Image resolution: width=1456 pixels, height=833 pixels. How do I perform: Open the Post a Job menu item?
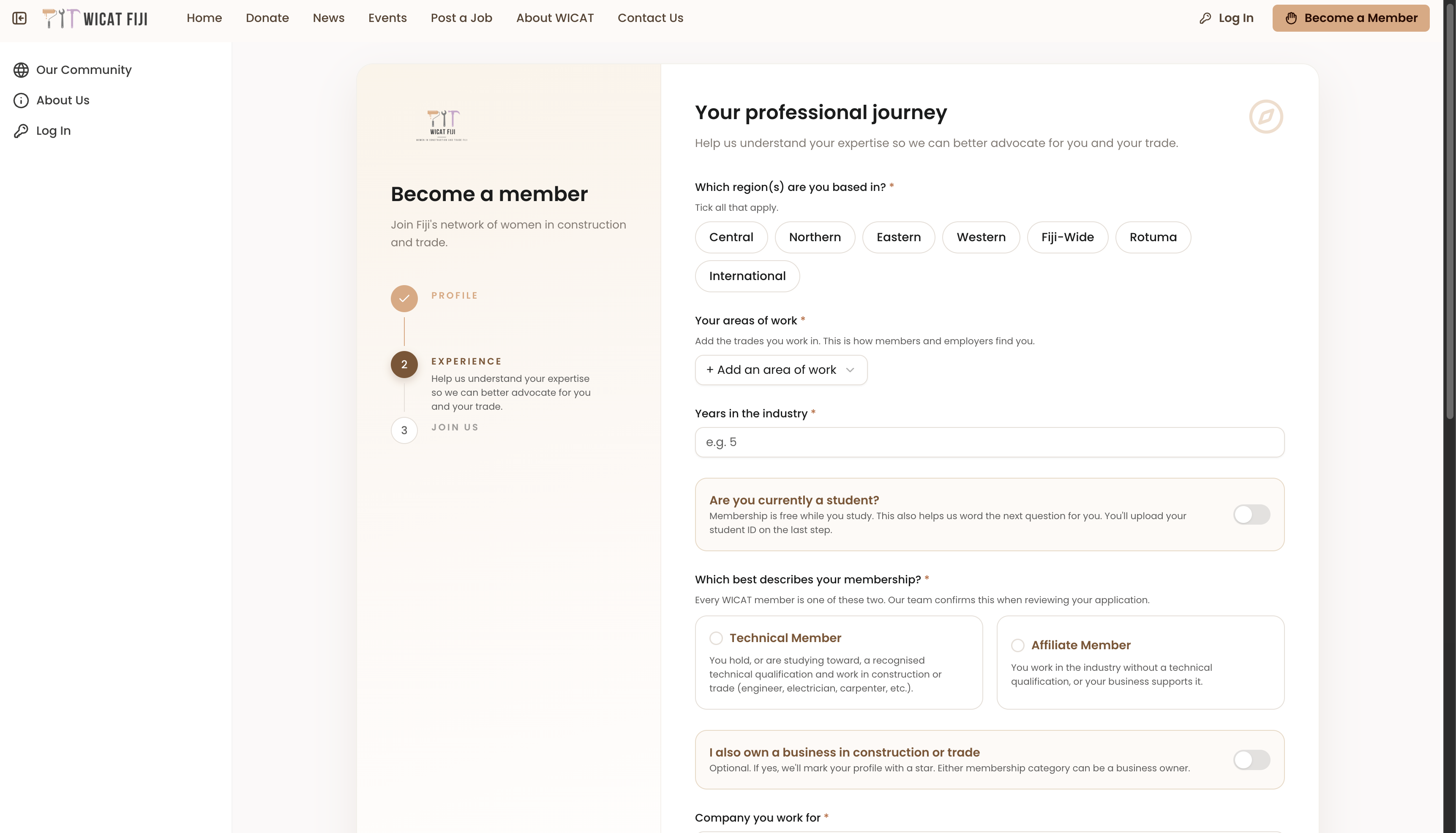(x=461, y=18)
